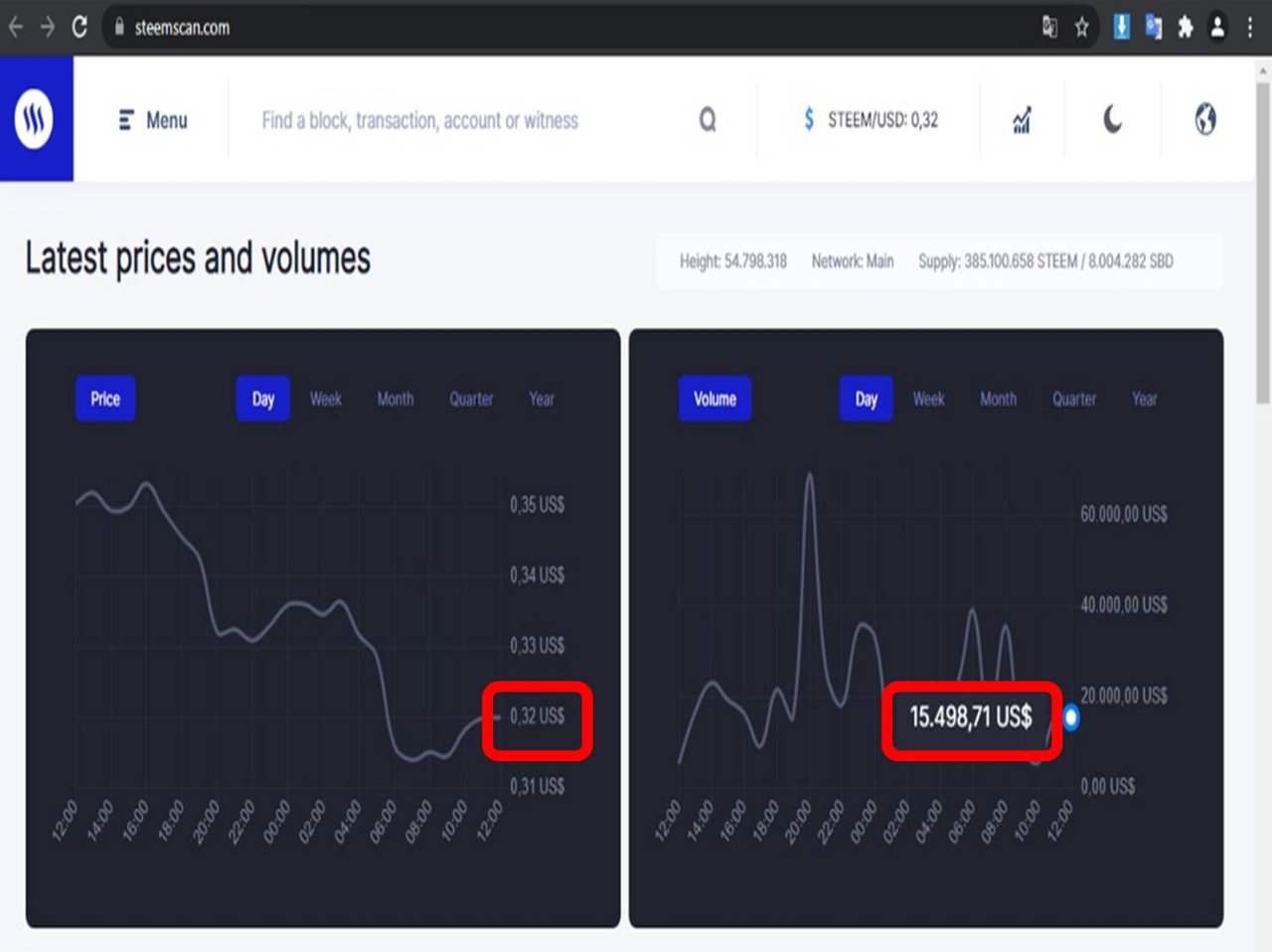
Task: Open the extensions puzzle icon
Action: (1185, 28)
